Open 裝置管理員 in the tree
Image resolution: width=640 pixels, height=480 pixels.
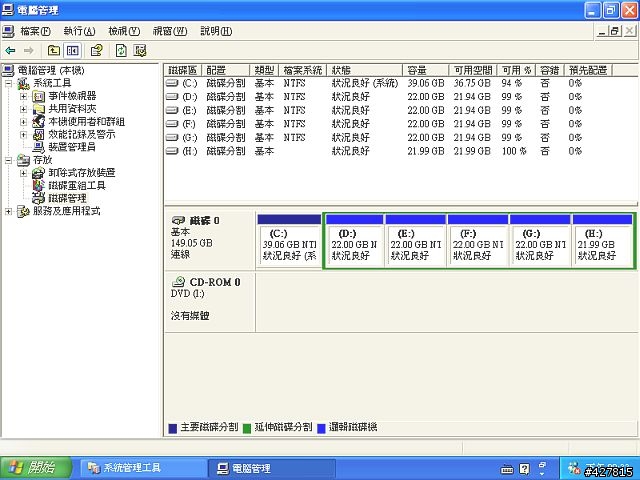72,147
